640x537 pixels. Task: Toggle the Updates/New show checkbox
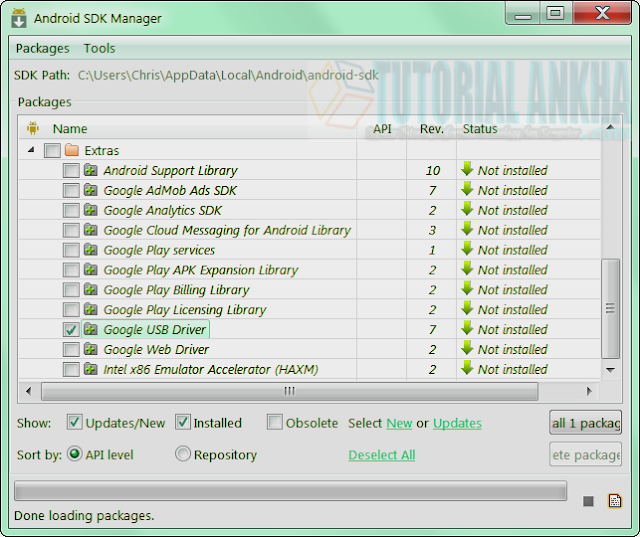(x=74, y=422)
